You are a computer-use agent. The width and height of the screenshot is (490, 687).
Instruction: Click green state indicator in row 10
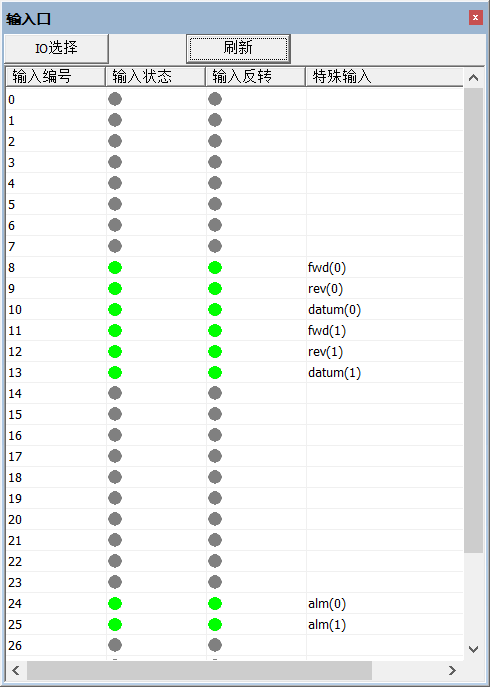click(x=115, y=310)
